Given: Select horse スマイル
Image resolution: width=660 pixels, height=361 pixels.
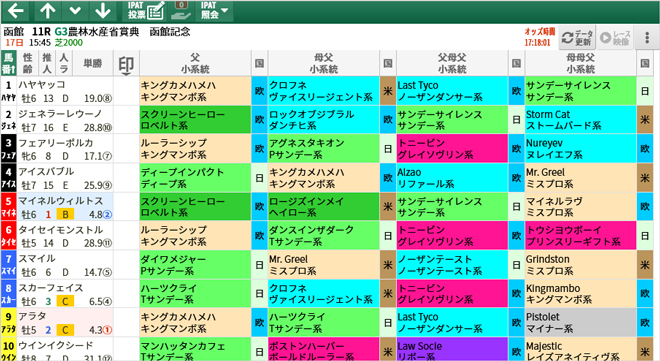Looking at the screenshot, I should click(x=65, y=265).
